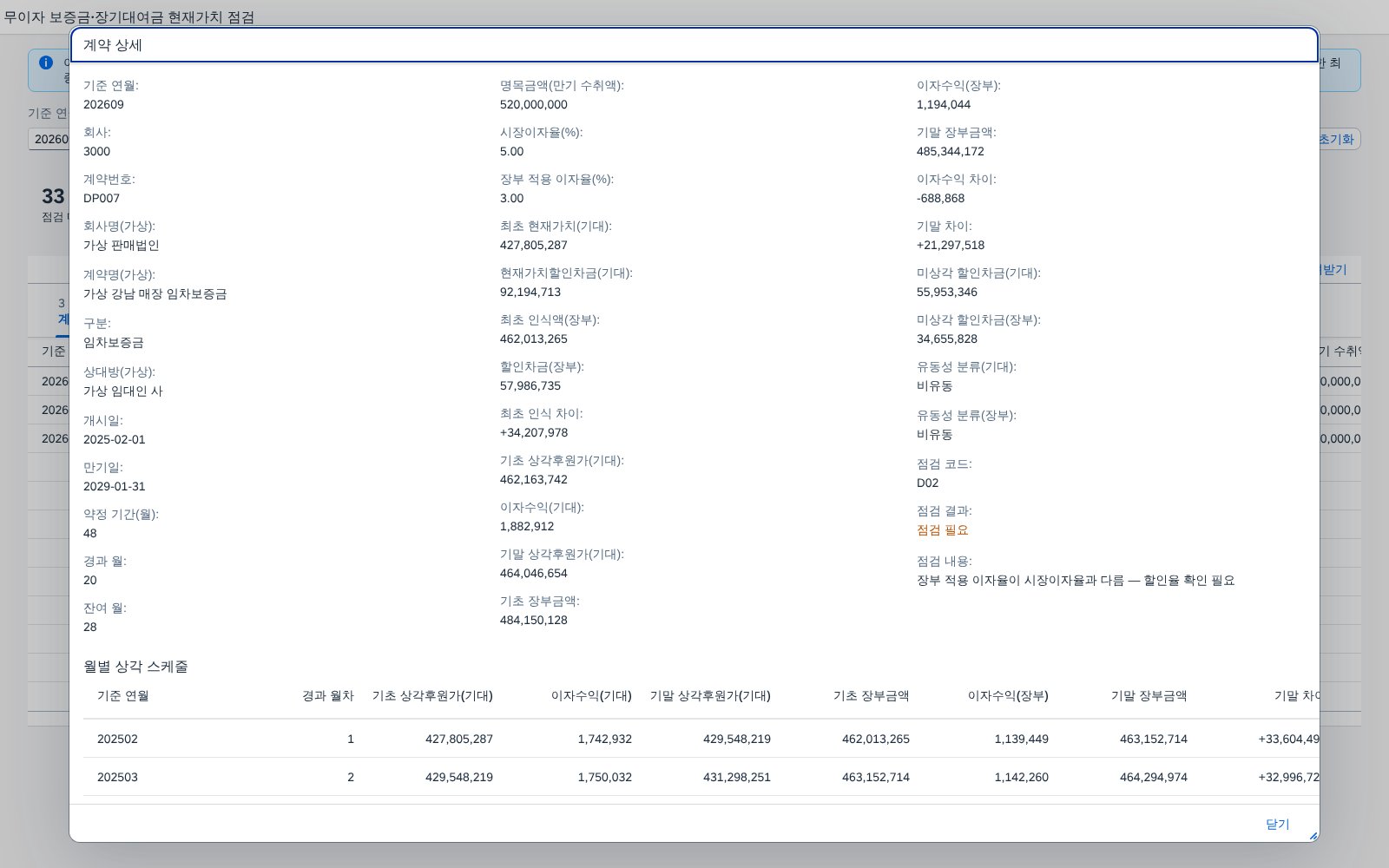Click the 경과 월차 column header
Viewport: 1389px width, 868px height.
pyautogui.click(x=327, y=695)
